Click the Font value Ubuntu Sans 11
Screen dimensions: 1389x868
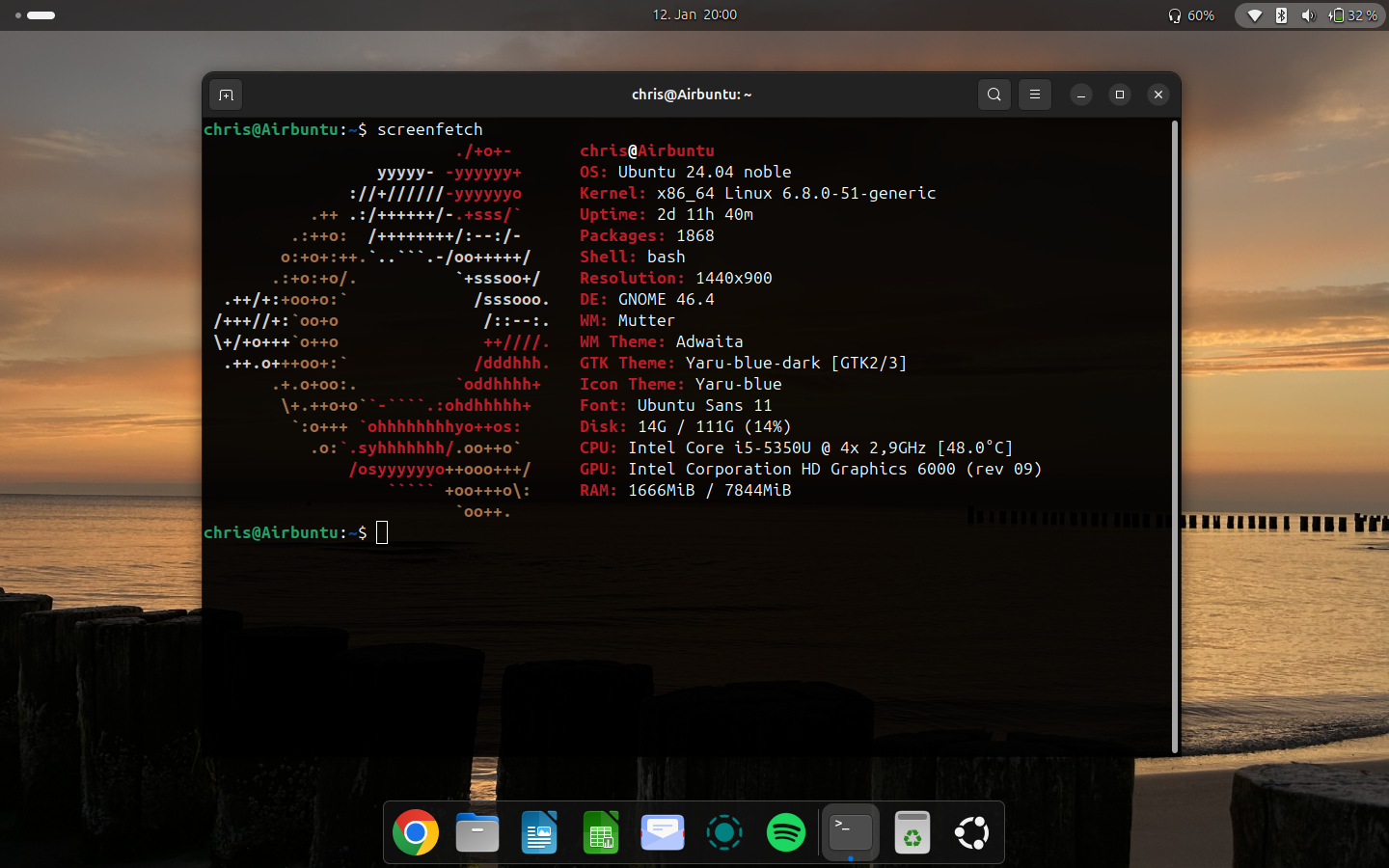click(705, 405)
